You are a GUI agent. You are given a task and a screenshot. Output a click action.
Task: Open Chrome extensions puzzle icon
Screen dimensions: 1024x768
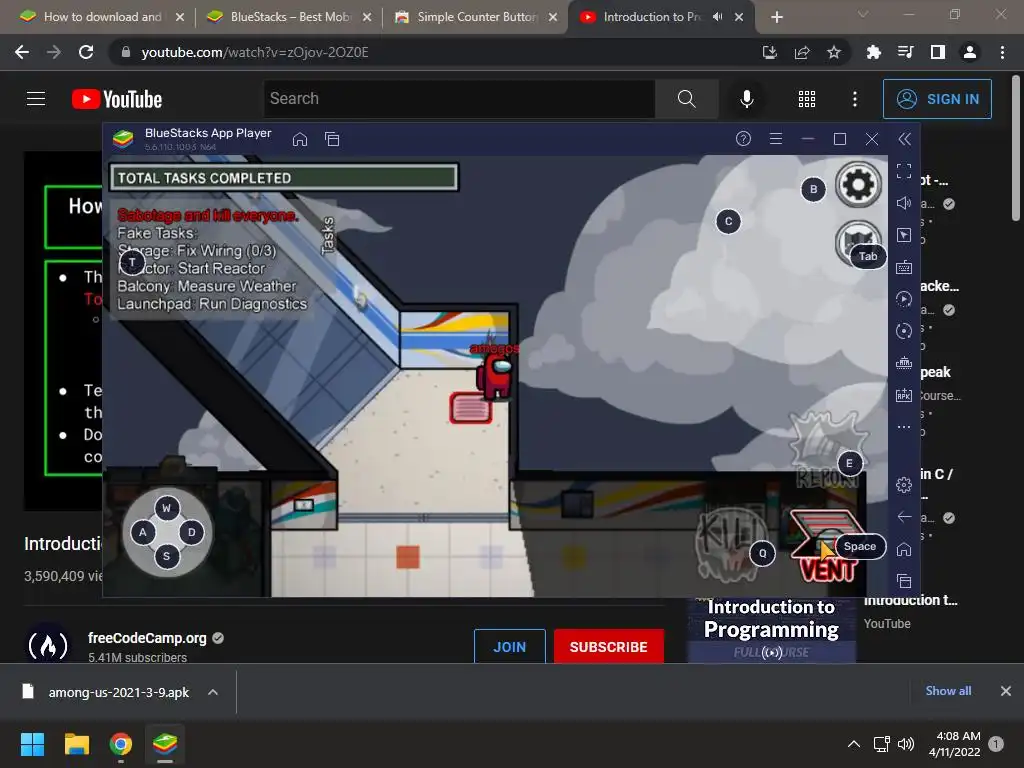[x=873, y=52]
